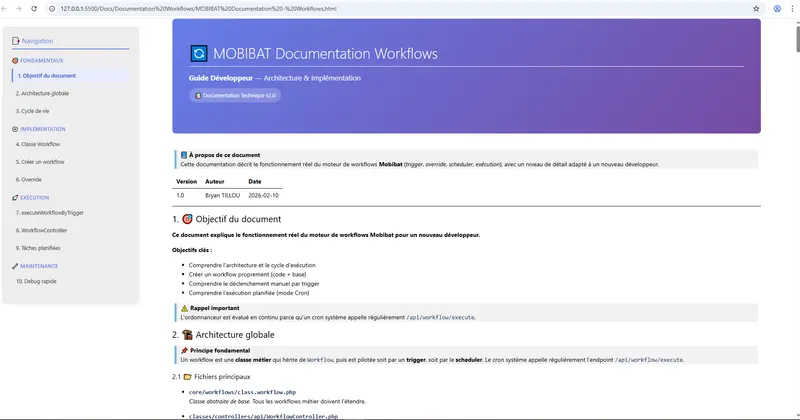Click the MAINTENANCE wrench icon

coord(15,266)
